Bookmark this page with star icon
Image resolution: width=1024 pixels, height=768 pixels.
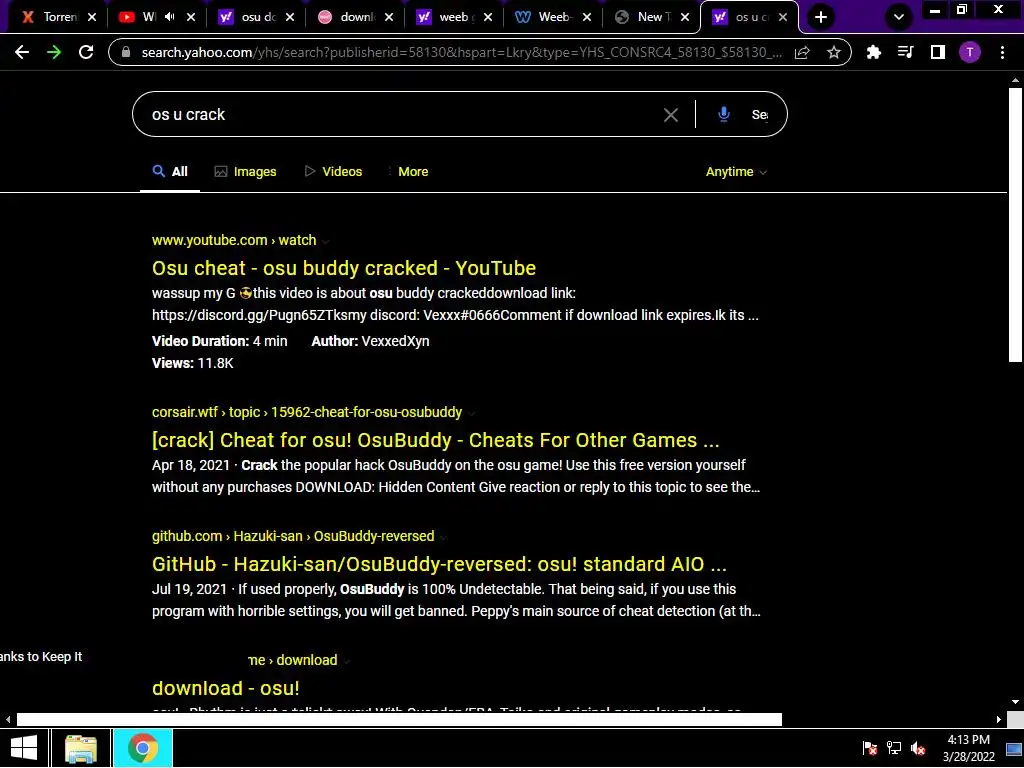pos(833,52)
